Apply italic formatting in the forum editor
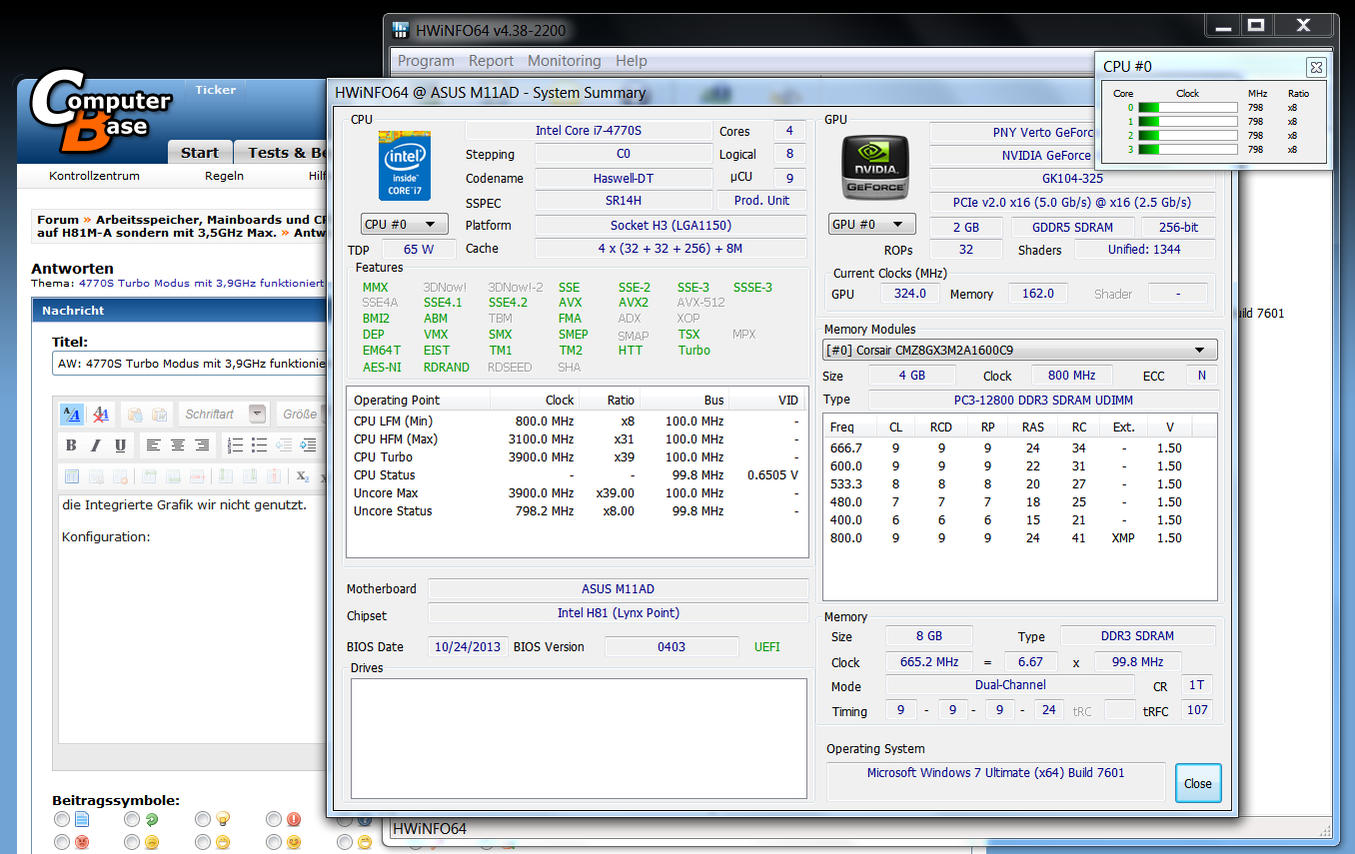Screen dimensions: 1355x854 click(x=96, y=445)
